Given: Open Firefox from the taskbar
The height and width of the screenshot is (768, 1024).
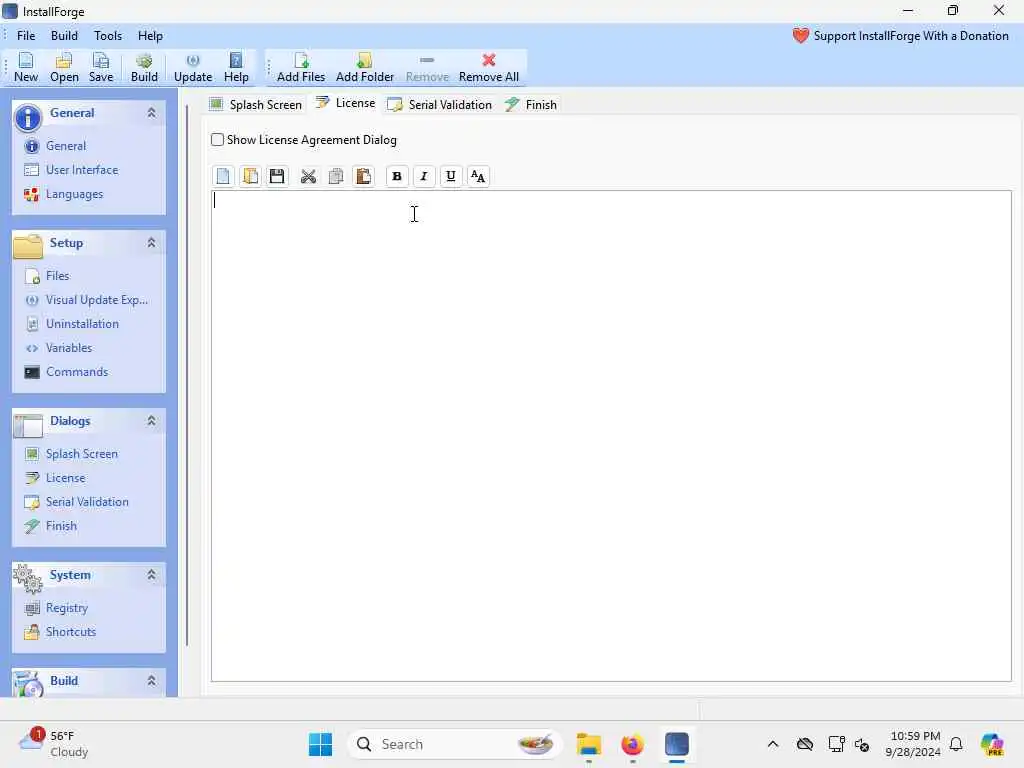Looking at the screenshot, I should [x=632, y=744].
